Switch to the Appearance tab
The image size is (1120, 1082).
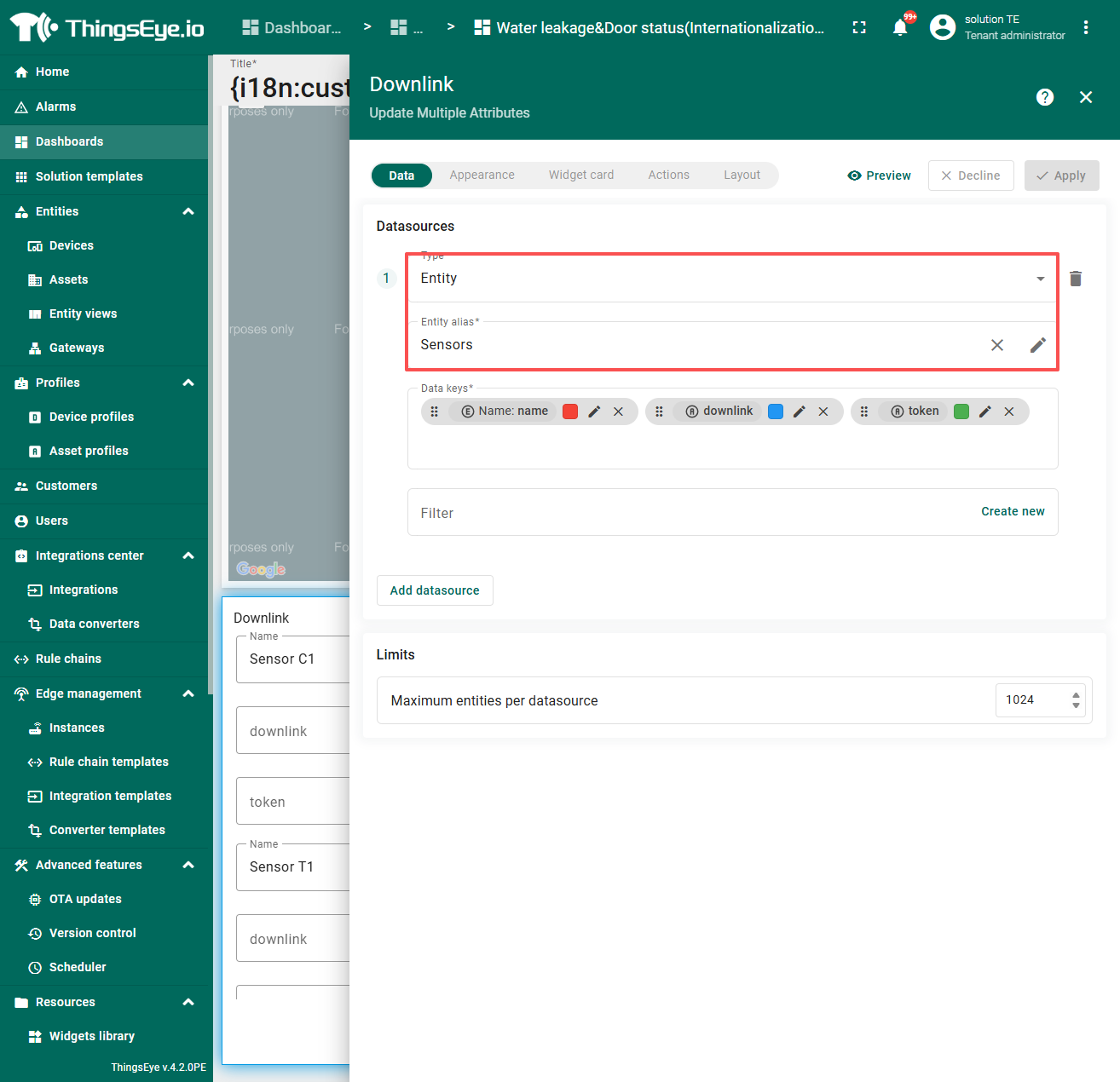(x=482, y=175)
